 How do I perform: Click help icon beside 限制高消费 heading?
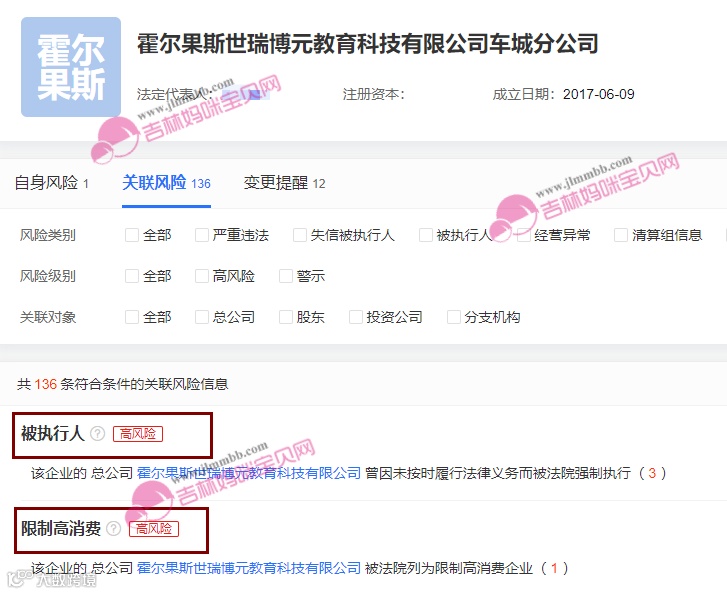tap(114, 529)
